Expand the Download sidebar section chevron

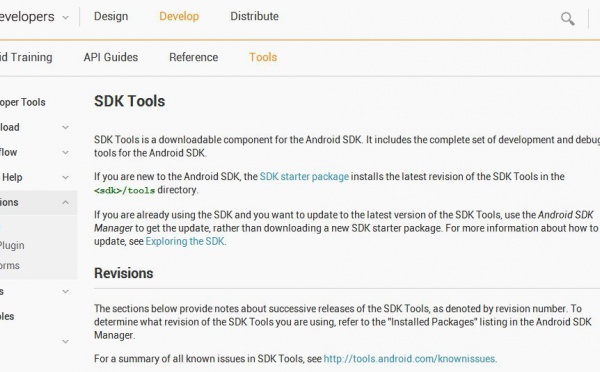[x=65, y=127]
